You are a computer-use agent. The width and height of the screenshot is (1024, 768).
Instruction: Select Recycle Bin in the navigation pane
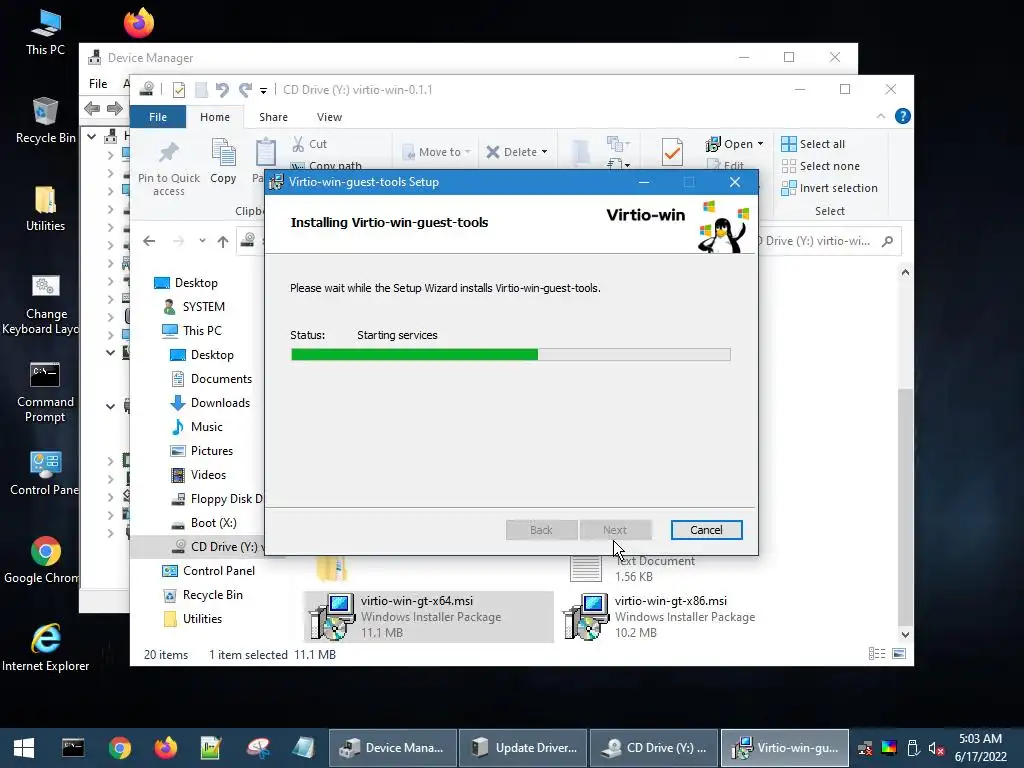[203, 595]
